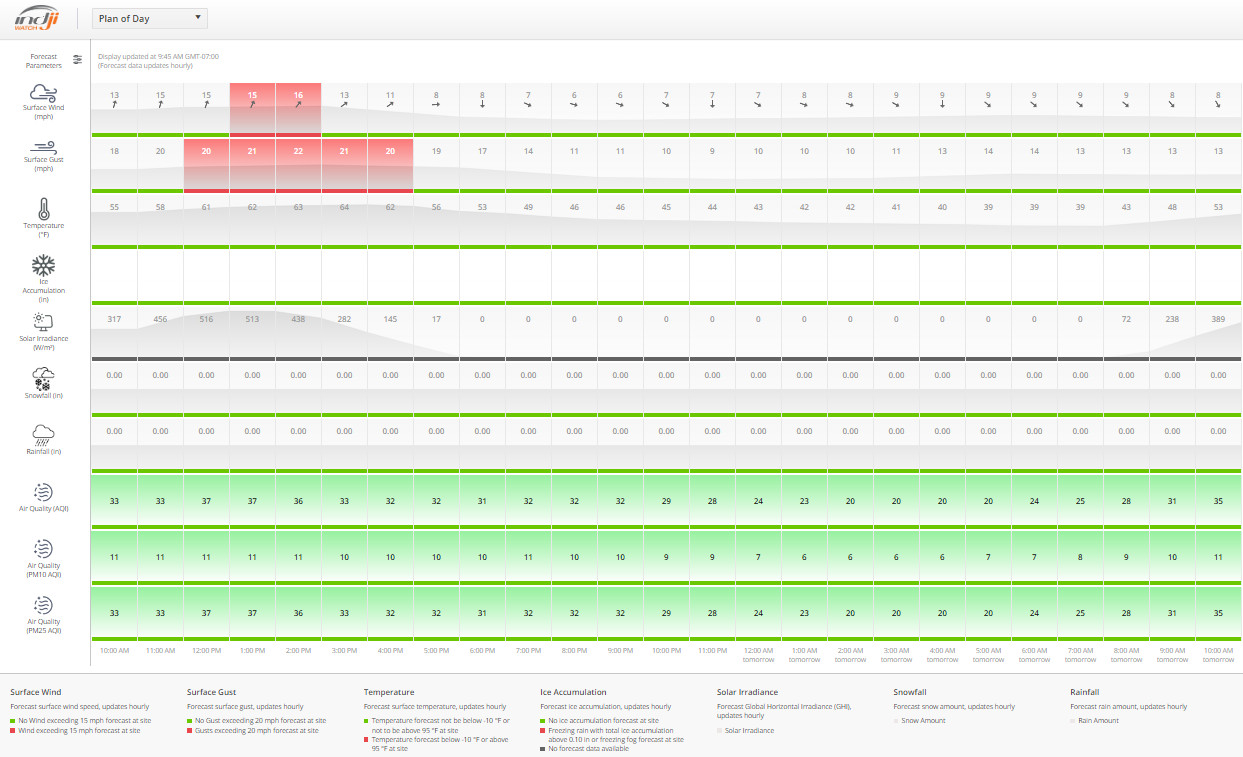Click Rainfall legend heading
The height and width of the screenshot is (757, 1243).
[x=1085, y=692]
